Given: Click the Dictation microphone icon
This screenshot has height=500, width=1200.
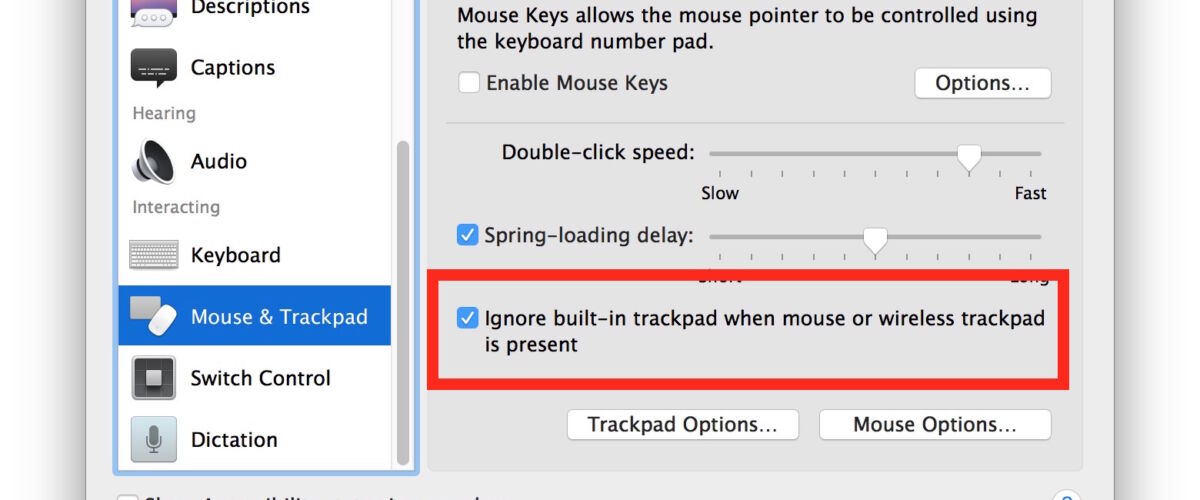Looking at the screenshot, I should point(153,440).
